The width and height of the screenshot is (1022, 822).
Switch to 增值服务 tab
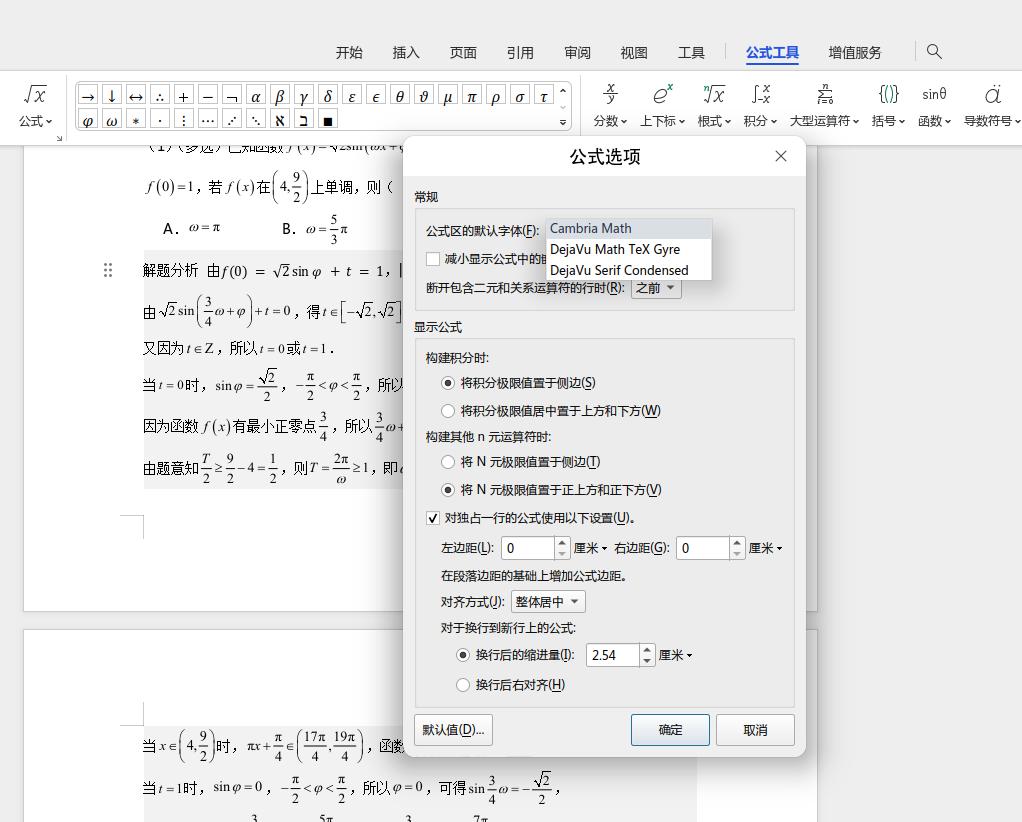(x=854, y=52)
